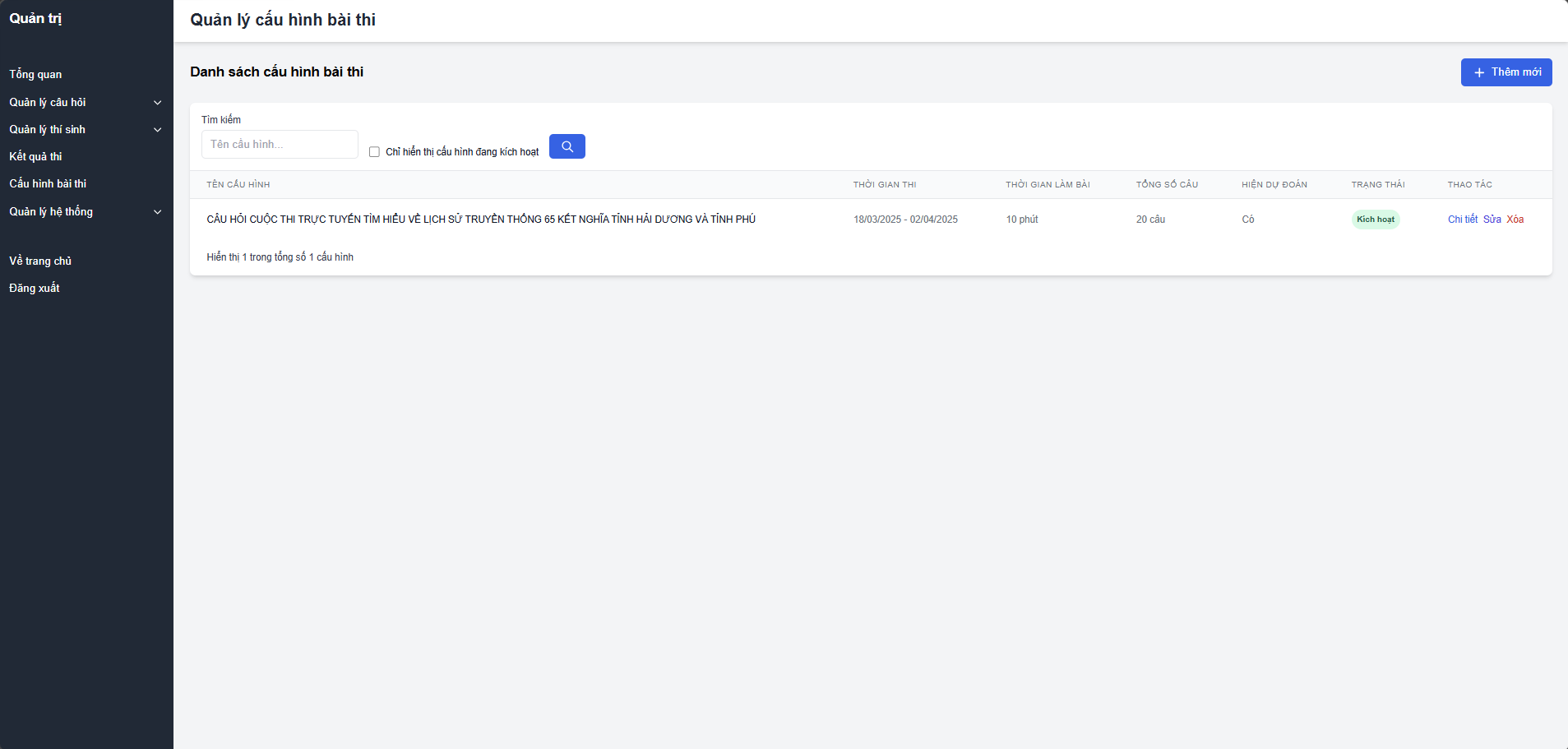
Task: Go to Kết quả thi page
Action: [x=35, y=156]
